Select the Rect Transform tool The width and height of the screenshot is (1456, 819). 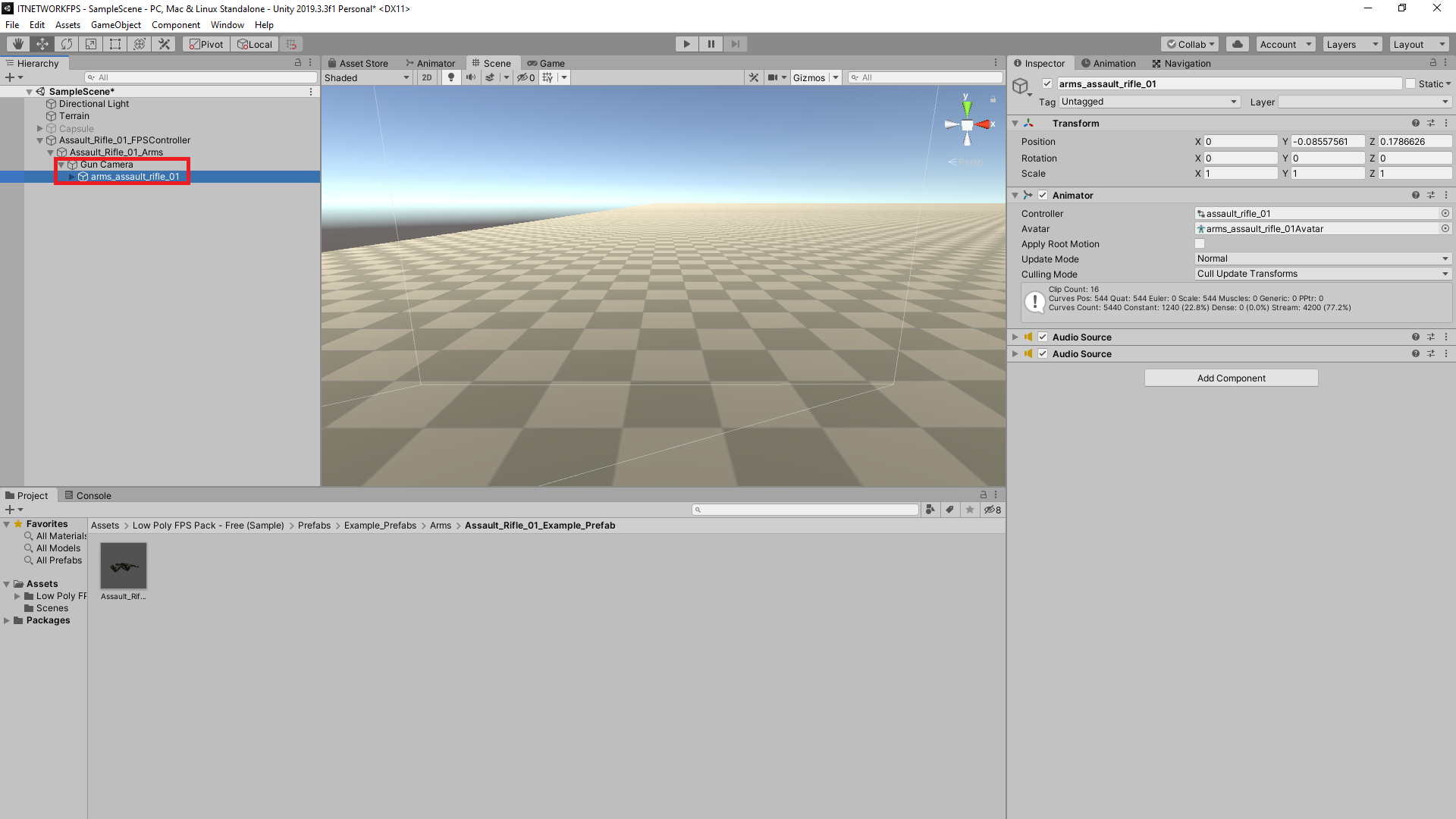point(115,43)
